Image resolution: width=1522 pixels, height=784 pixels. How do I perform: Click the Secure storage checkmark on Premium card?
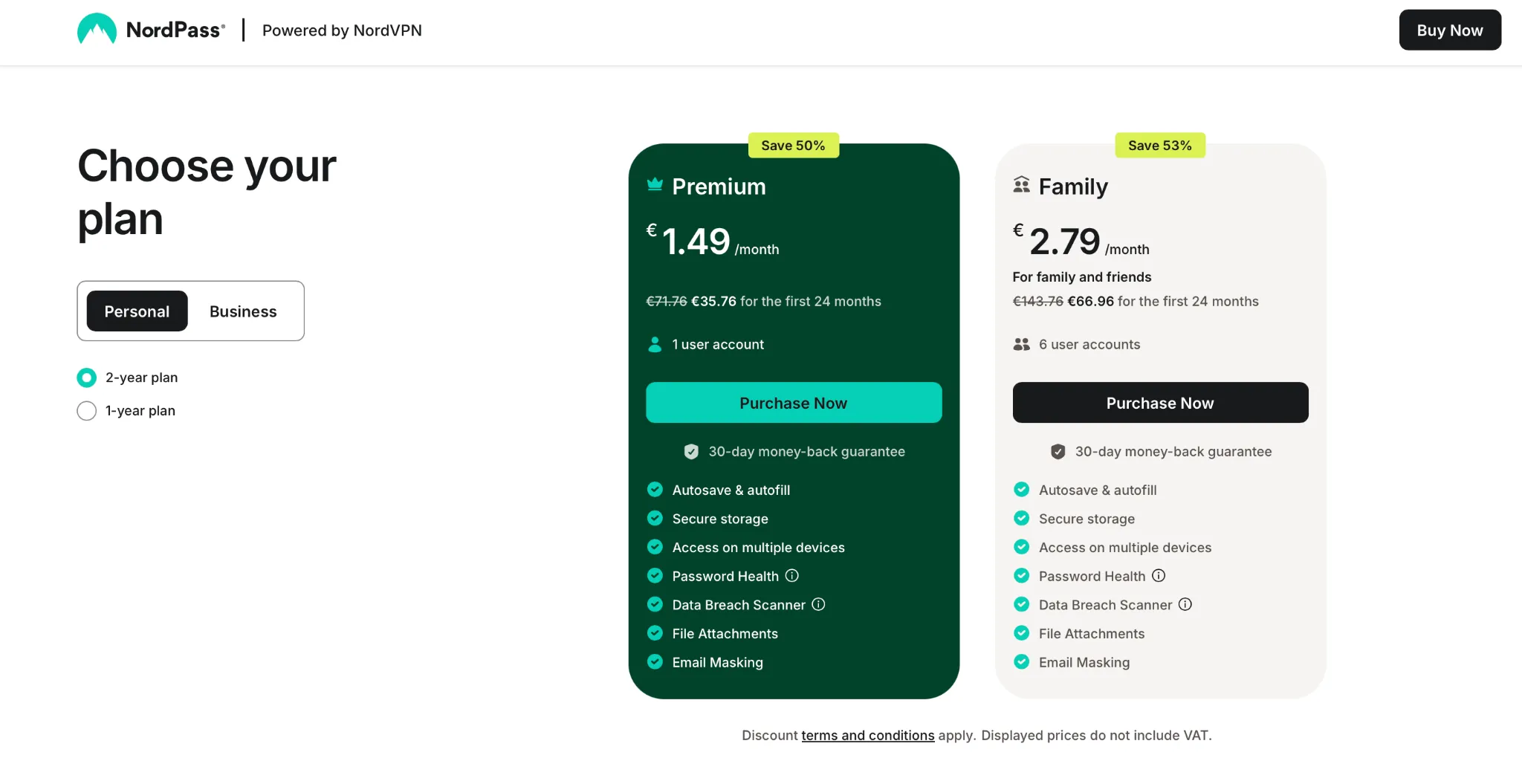(655, 518)
